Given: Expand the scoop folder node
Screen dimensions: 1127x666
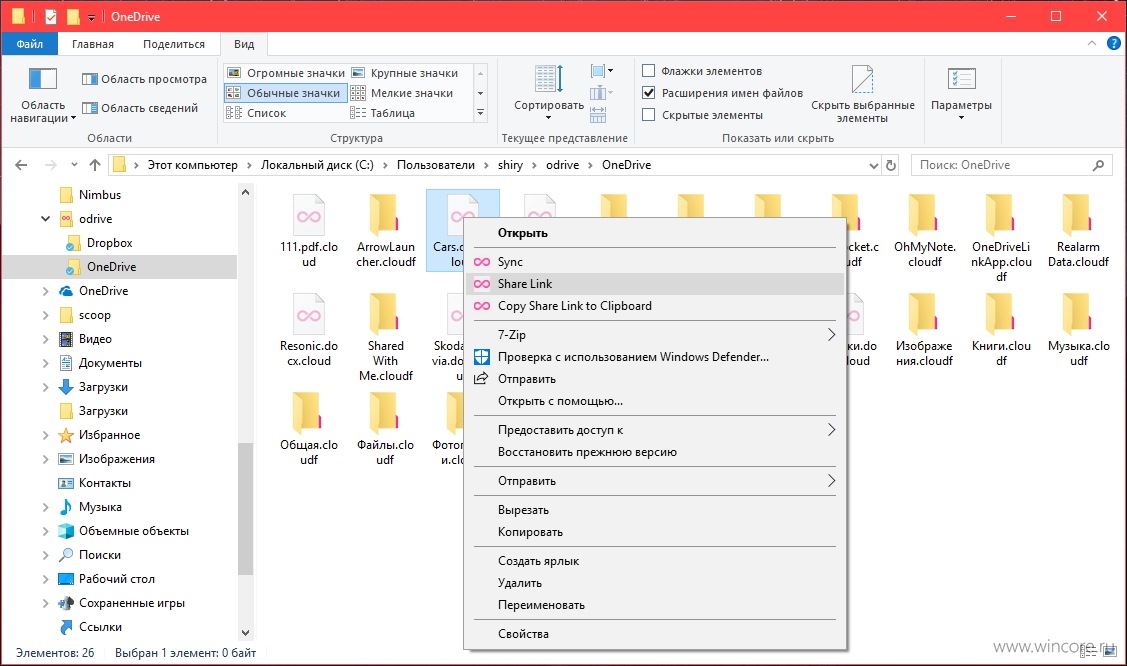Looking at the screenshot, I should click(45, 315).
